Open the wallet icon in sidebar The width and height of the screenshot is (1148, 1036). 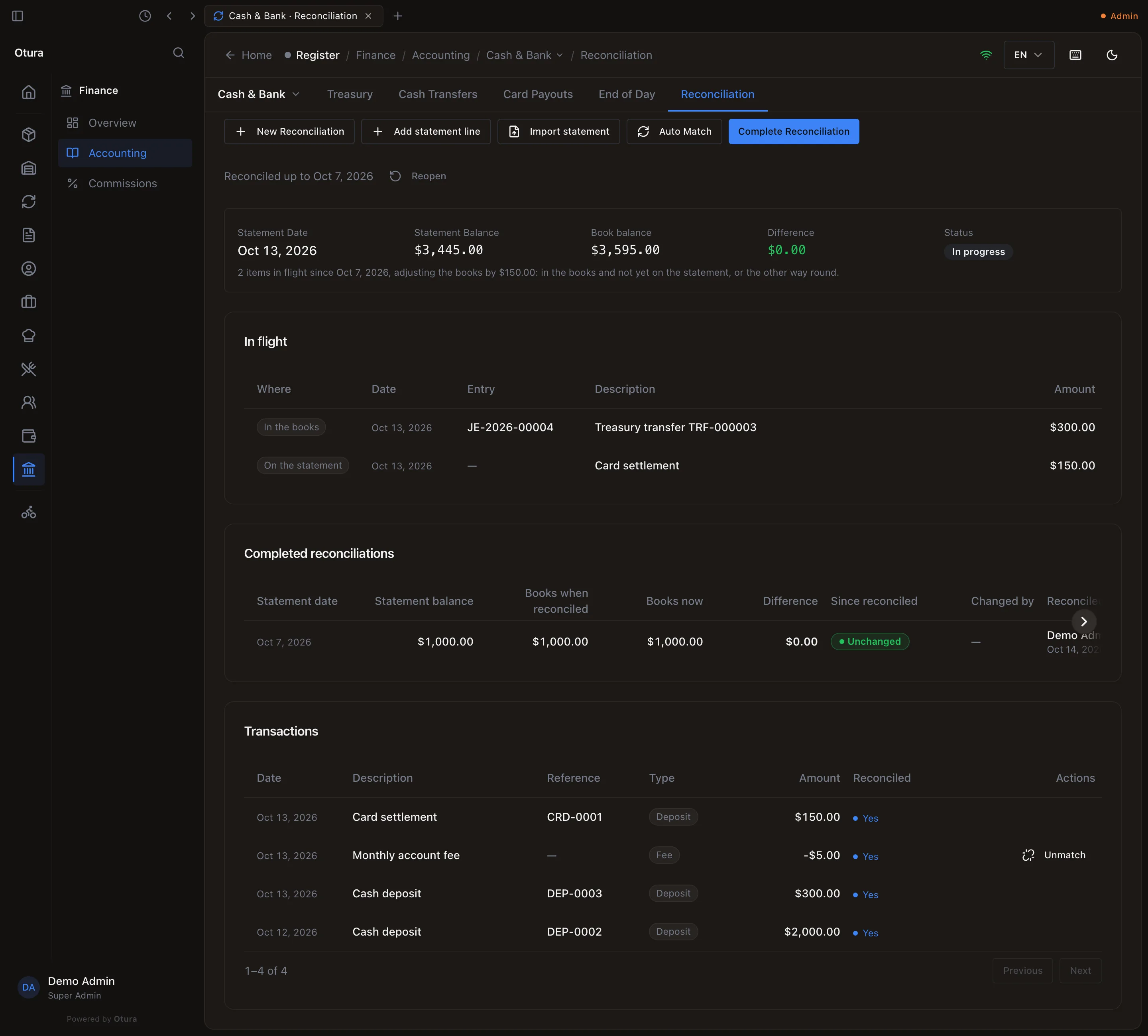28,436
